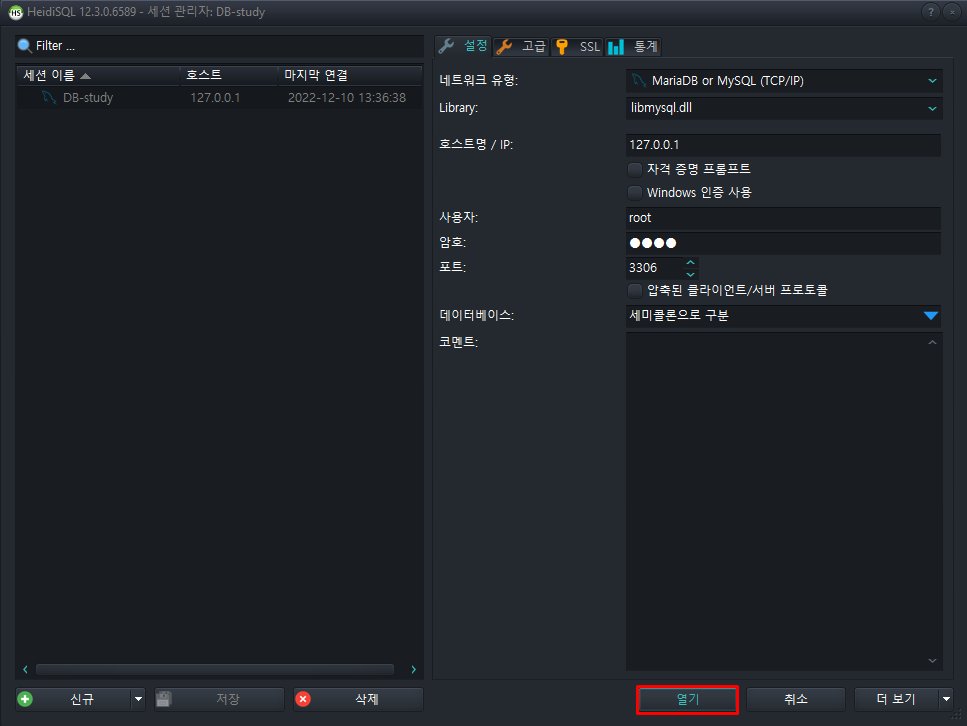Click the 더 보기 button
The image size is (967, 726).
point(897,699)
